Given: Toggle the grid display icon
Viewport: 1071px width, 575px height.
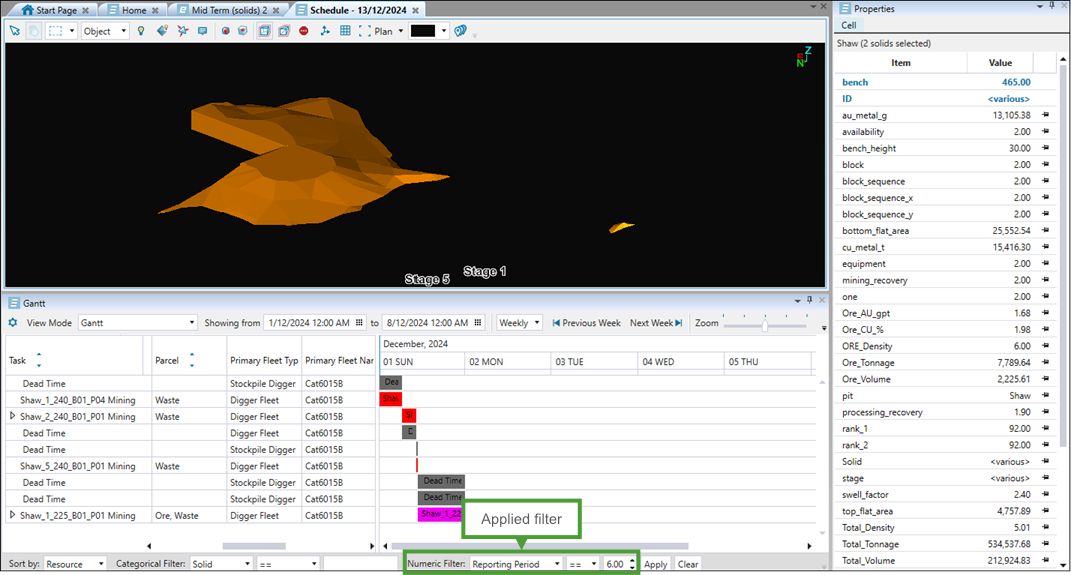Looking at the screenshot, I should (x=345, y=31).
